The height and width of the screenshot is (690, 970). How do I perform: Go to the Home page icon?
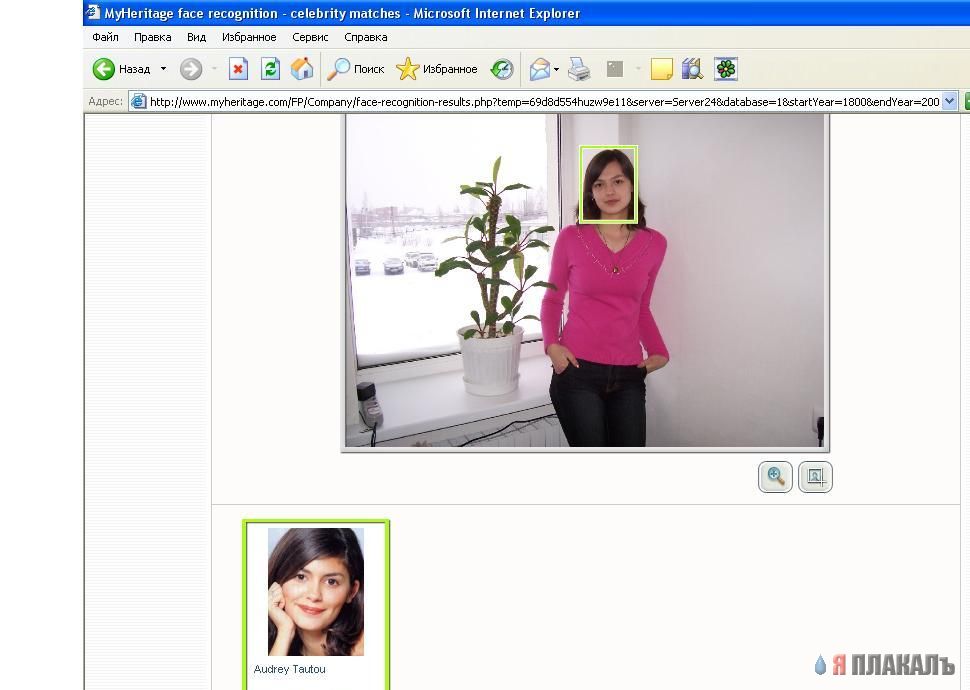(302, 69)
